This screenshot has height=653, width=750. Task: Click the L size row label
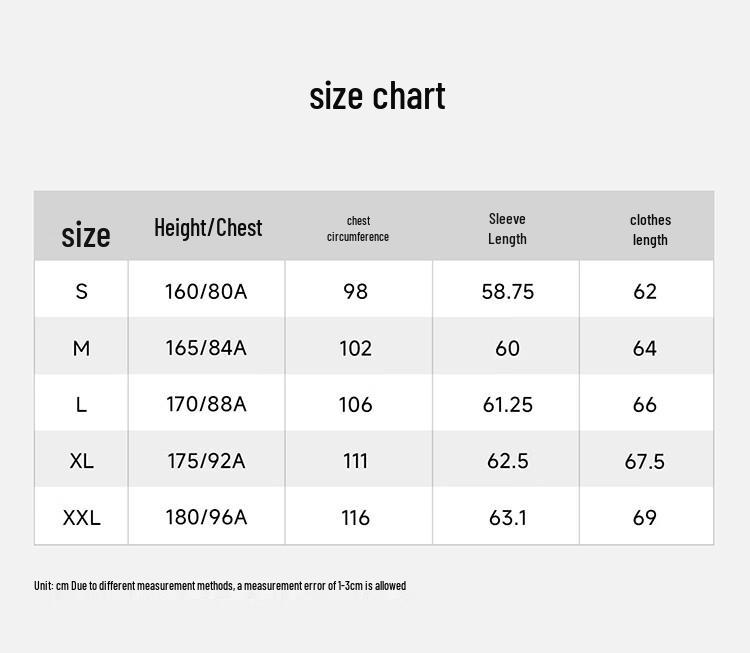coord(81,405)
